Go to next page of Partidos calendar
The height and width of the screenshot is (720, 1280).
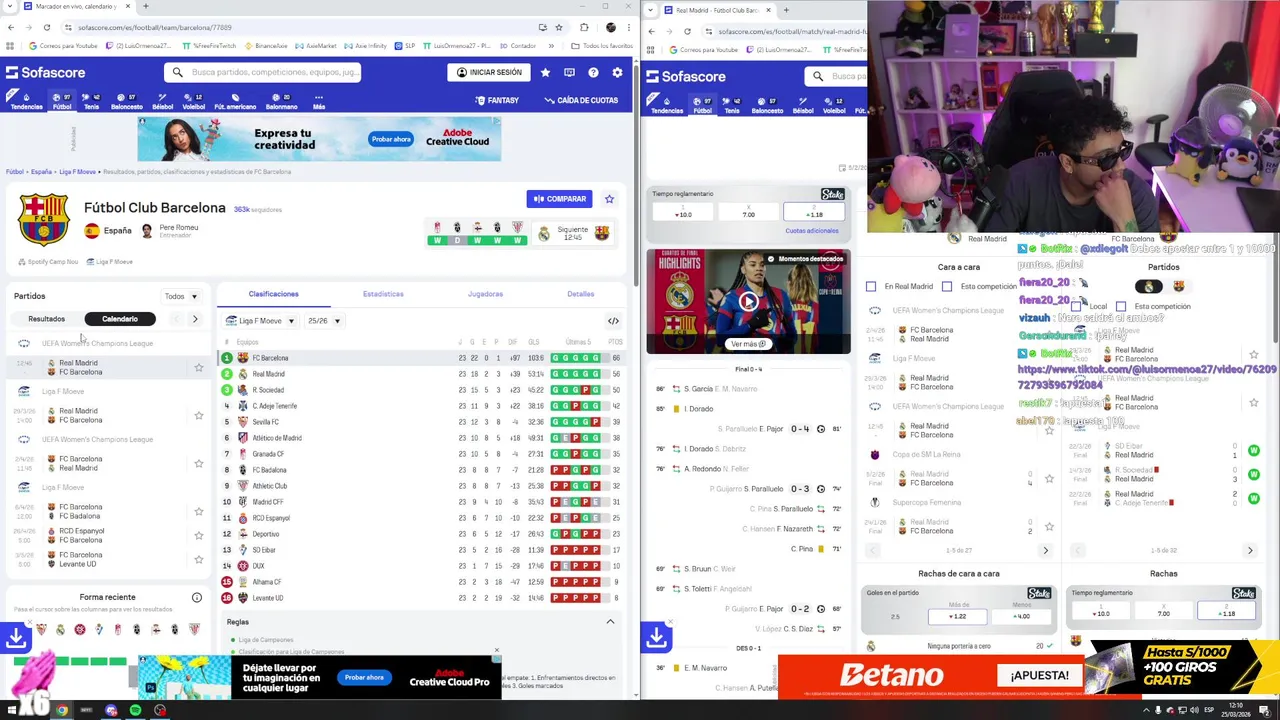click(195, 319)
